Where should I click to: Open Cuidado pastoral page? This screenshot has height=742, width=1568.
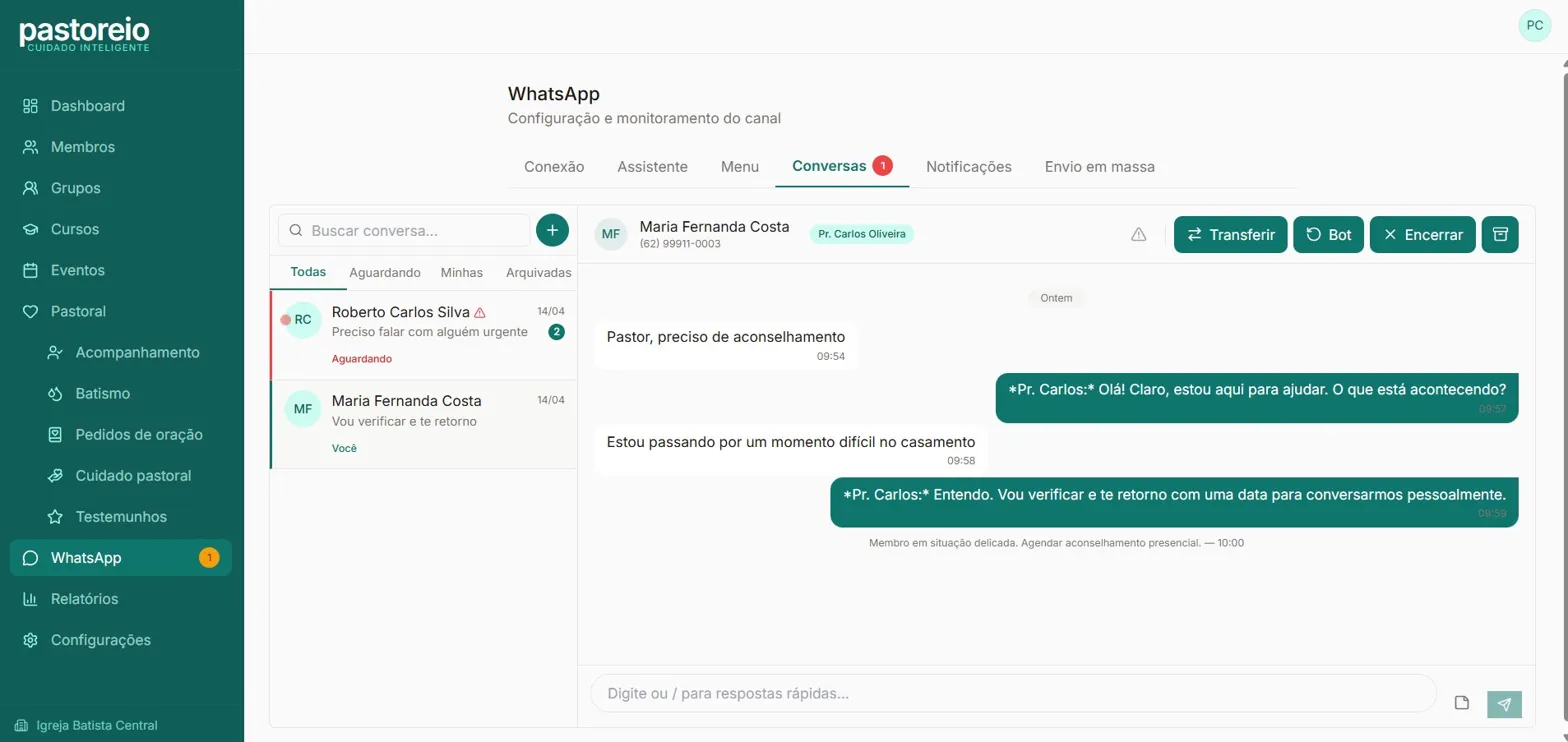(x=132, y=475)
